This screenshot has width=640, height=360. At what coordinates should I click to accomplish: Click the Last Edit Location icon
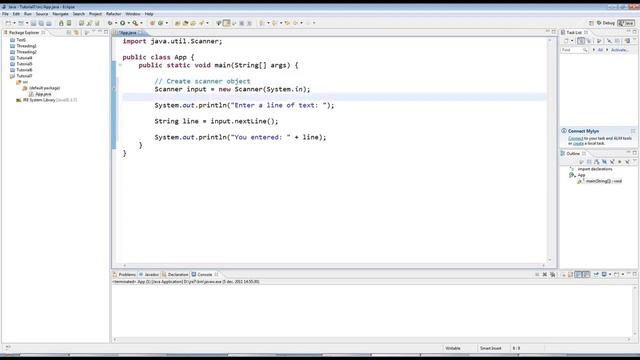coord(287,23)
